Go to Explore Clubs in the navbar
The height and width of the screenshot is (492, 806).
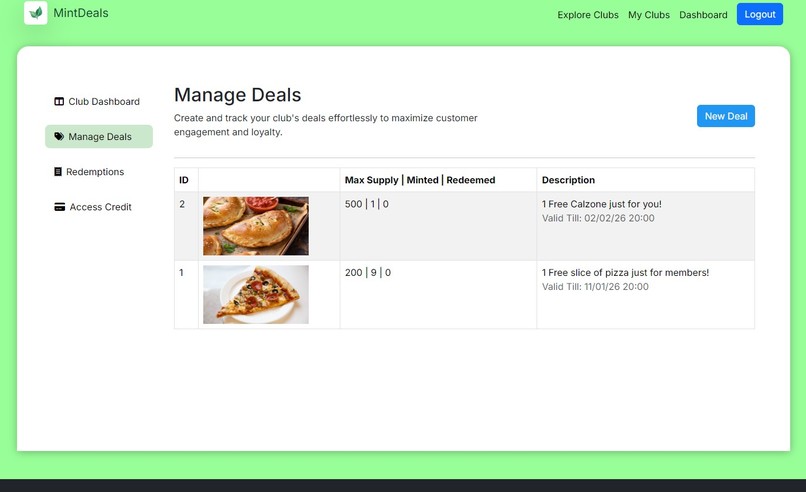point(588,15)
